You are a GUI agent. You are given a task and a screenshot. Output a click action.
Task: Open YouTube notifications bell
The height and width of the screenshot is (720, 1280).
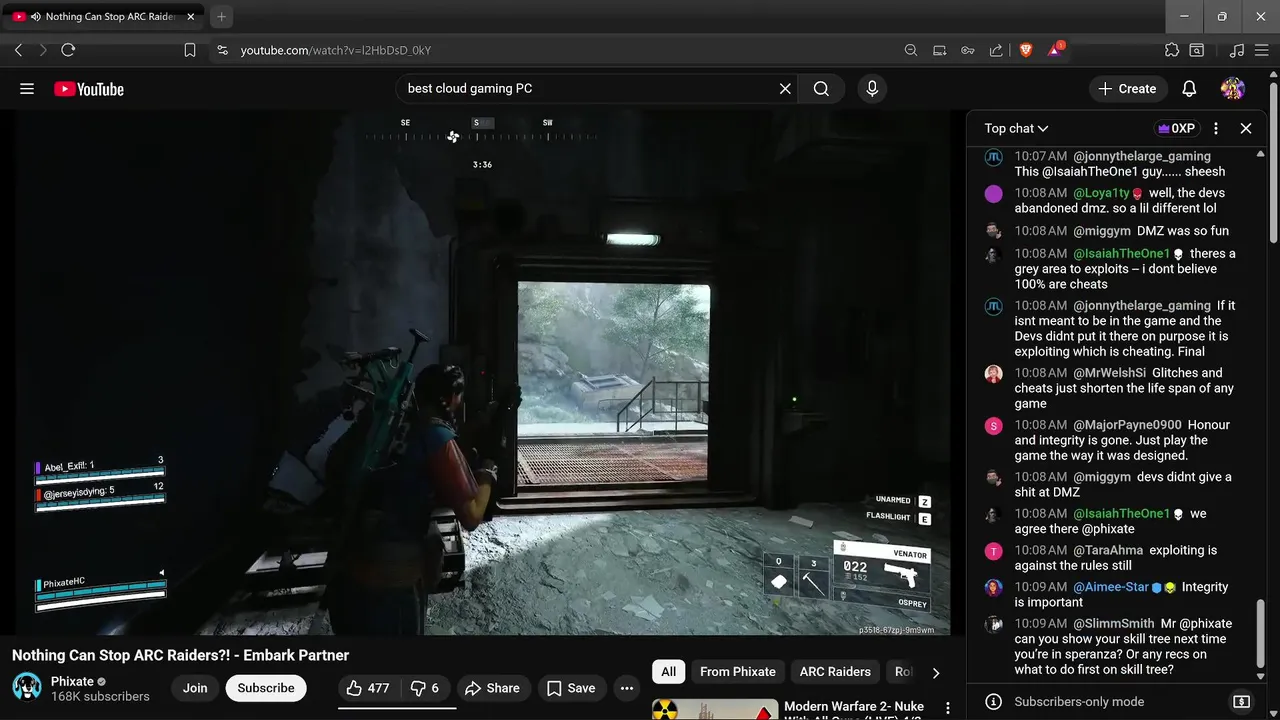[1189, 89]
